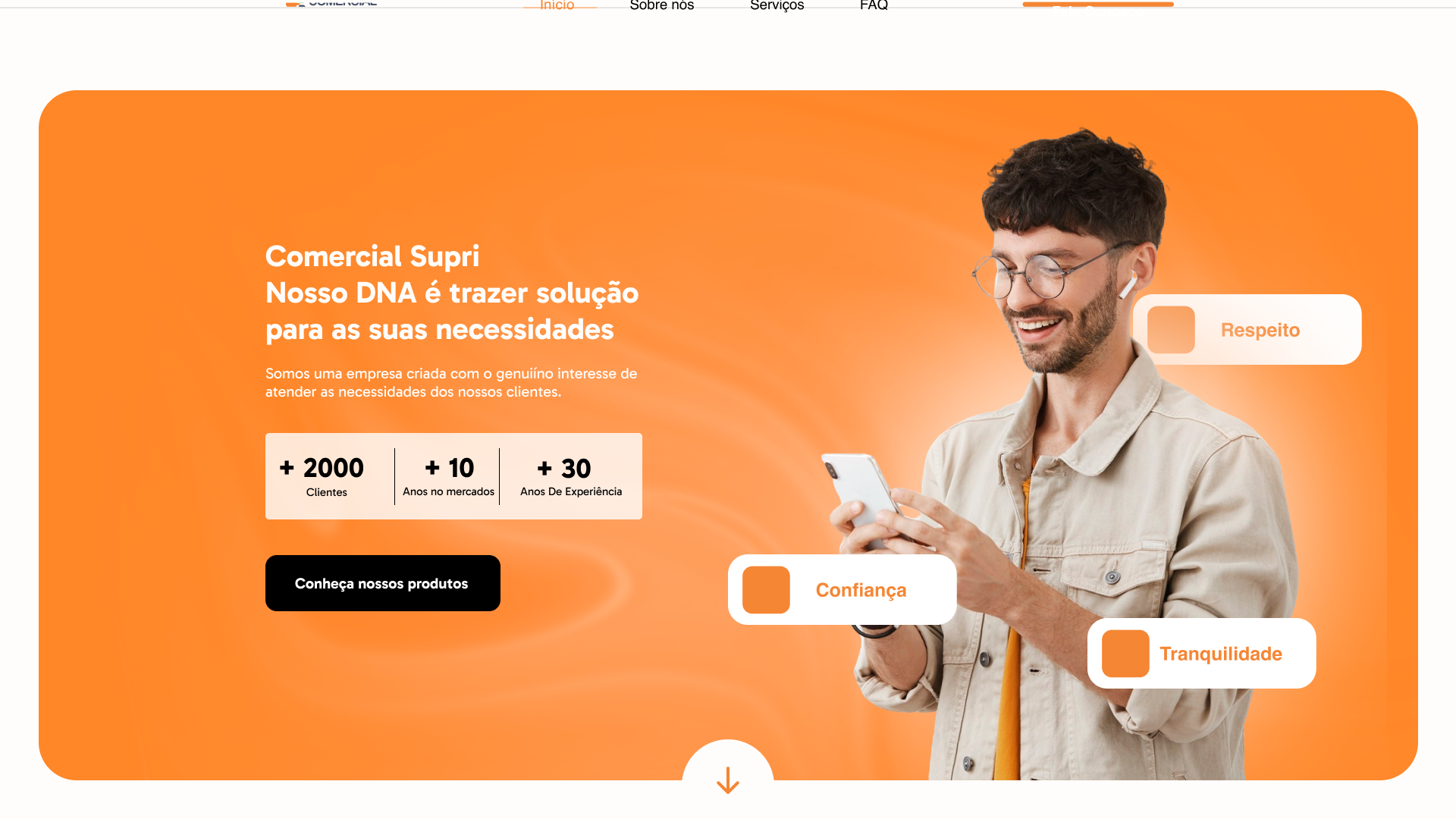Click the orange square icon beside Tranquilidade
This screenshot has height=819, width=1456.
(x=1125, y=654)
